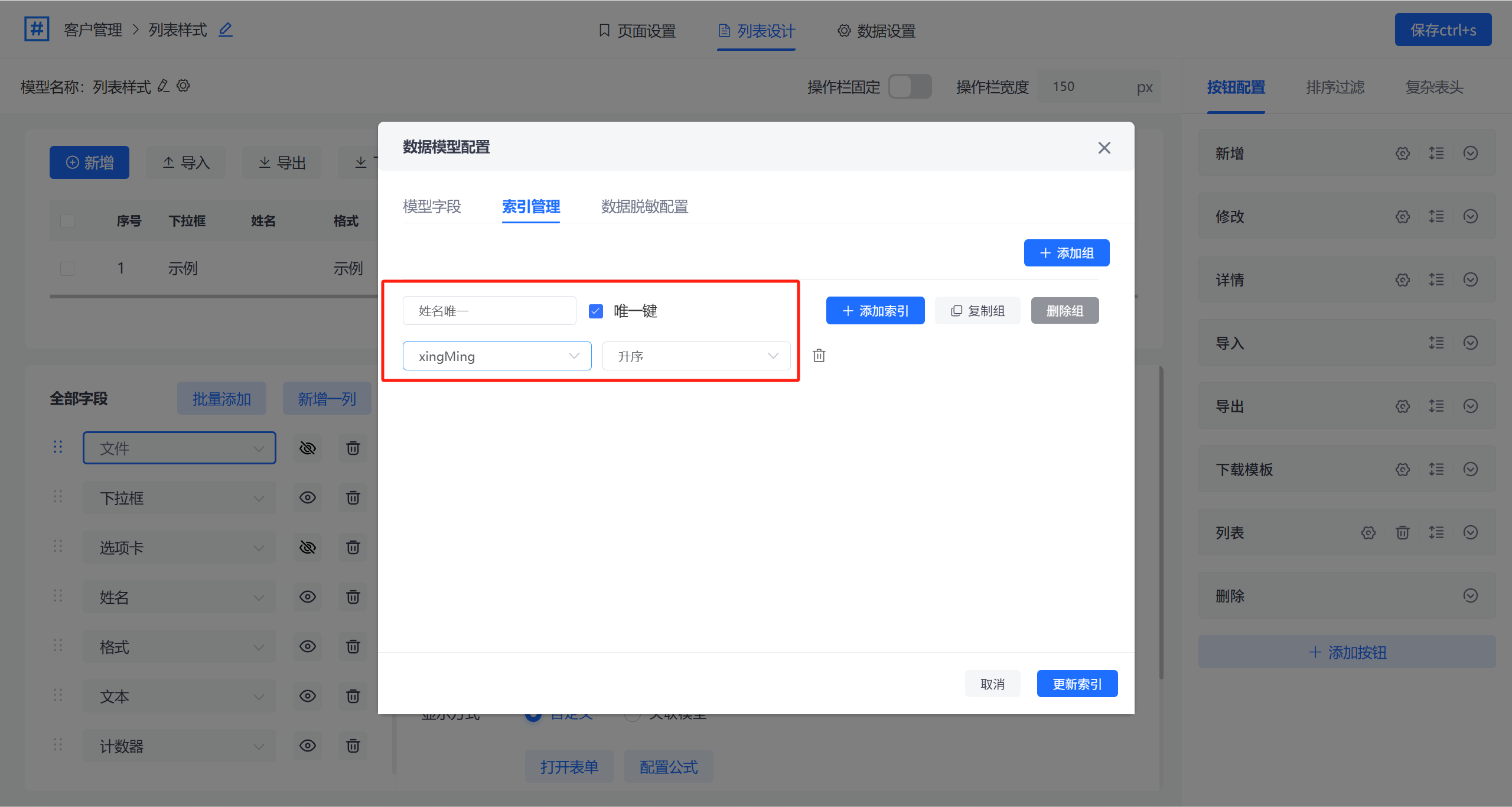Click 添加索引 button
Viewport: 1512px width, 807px height.
pyautogui.click(x=875, y=311)
